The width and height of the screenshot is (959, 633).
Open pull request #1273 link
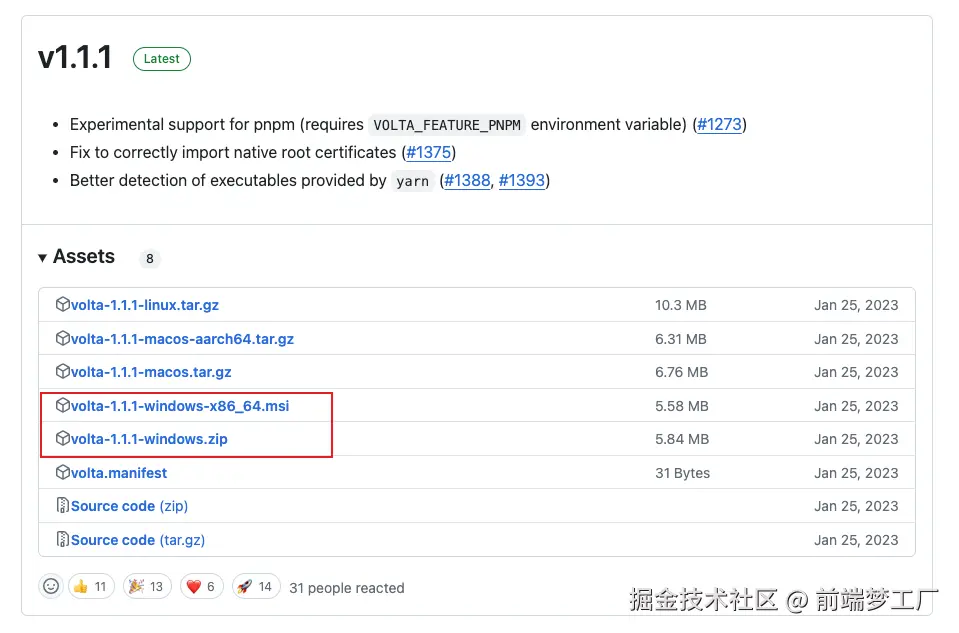click(x=719, y=124)
